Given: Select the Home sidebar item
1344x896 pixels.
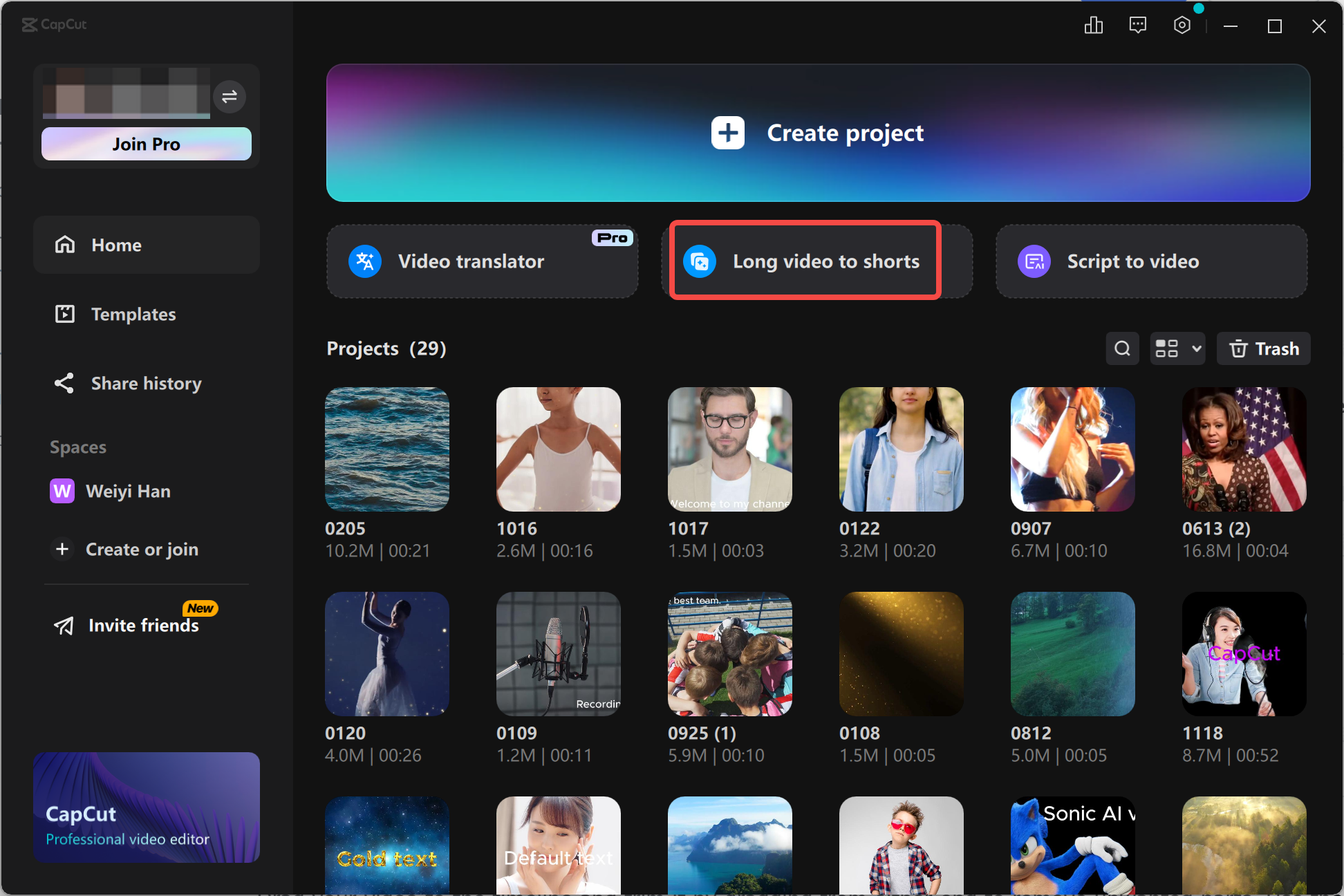Looking at the screenshot, I should click(116, 245).
